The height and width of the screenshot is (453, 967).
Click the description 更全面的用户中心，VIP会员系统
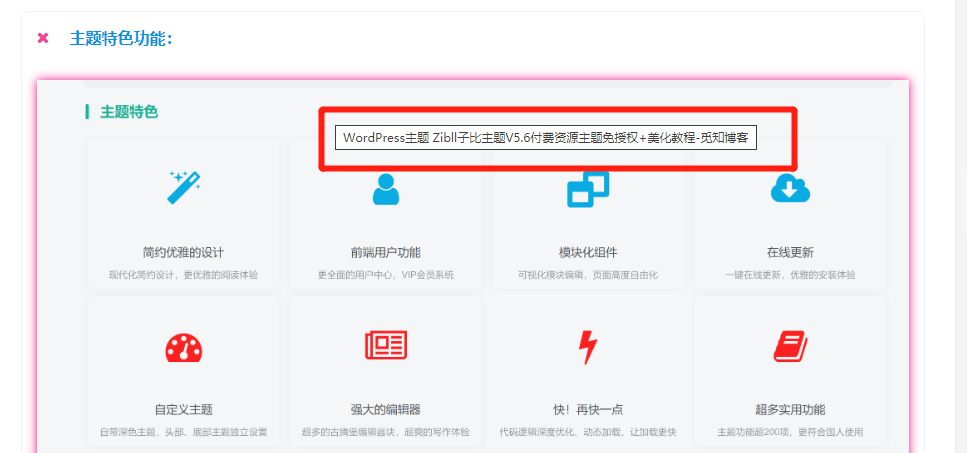point(386,275)
